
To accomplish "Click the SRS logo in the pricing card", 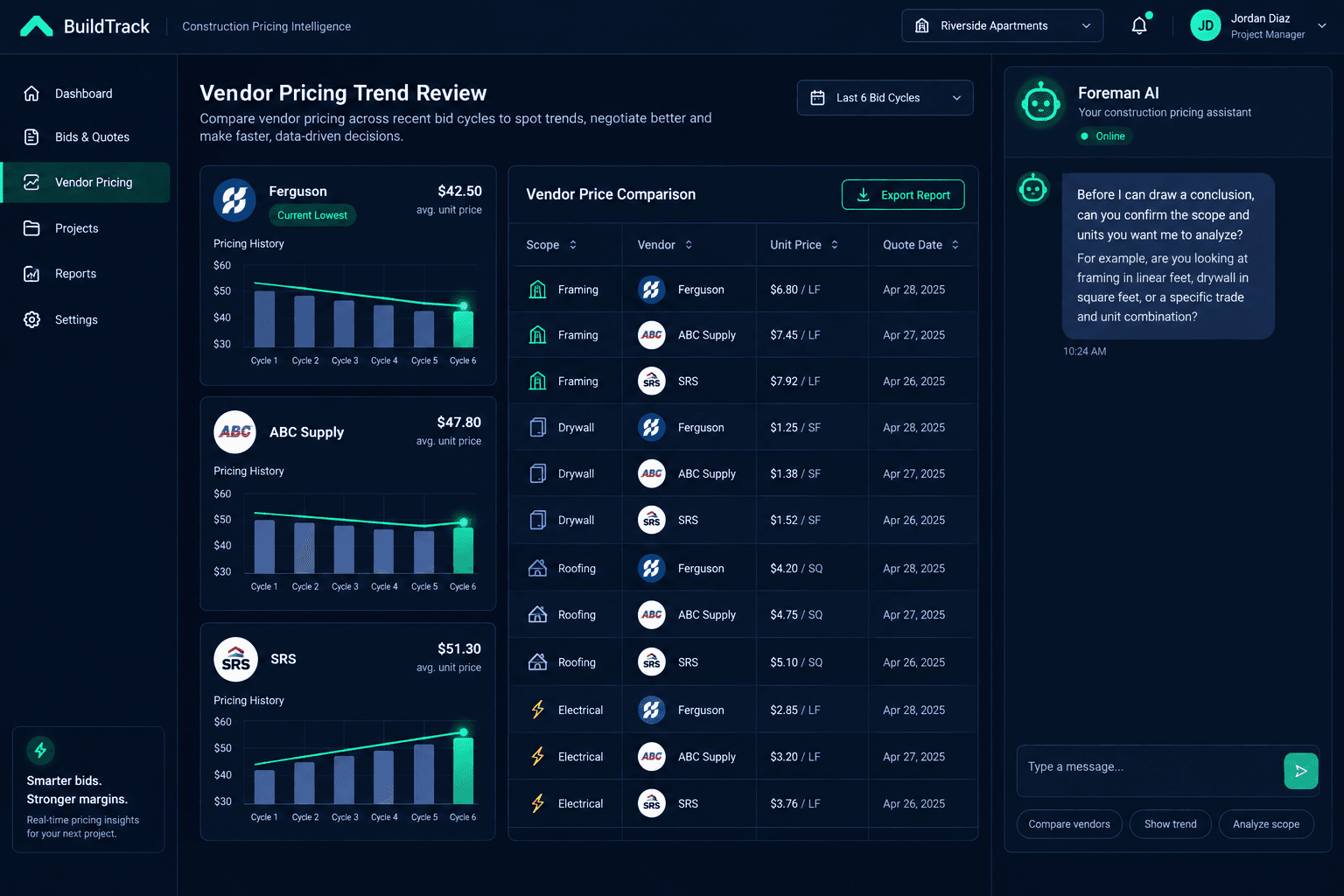I will 235,660.
